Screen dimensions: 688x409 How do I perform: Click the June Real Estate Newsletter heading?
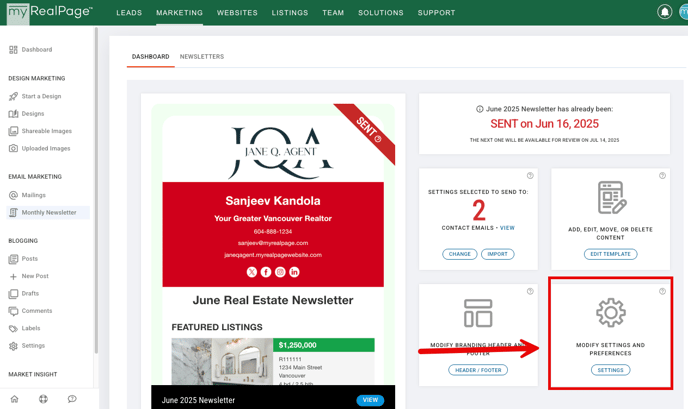[273, 300]
